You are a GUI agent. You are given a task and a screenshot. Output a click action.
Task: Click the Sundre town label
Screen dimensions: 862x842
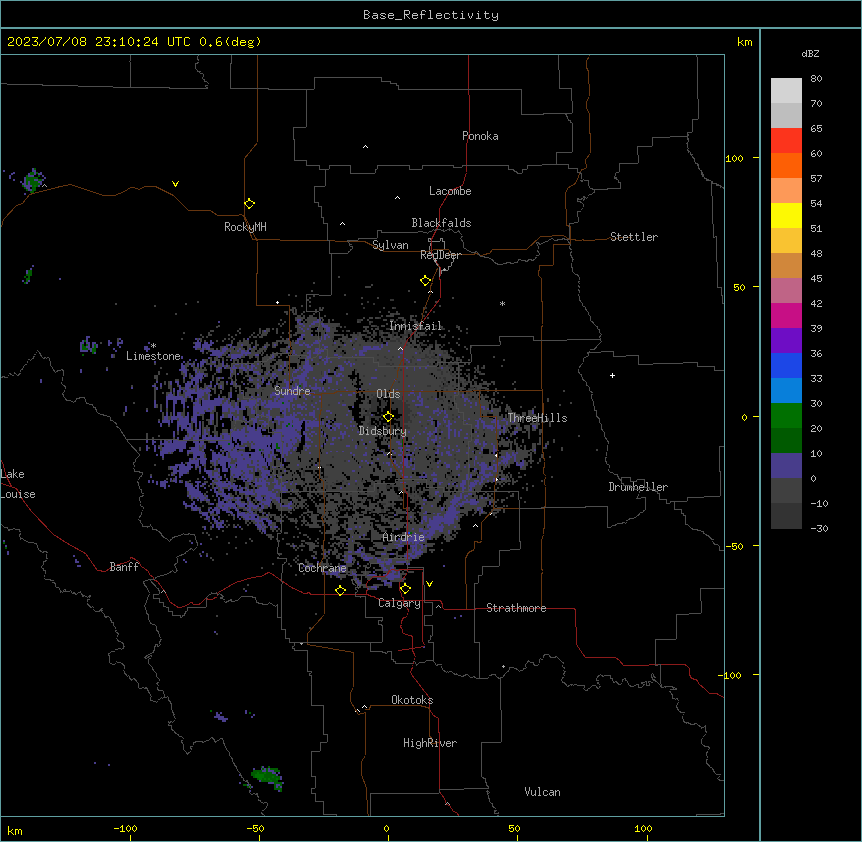292,391
